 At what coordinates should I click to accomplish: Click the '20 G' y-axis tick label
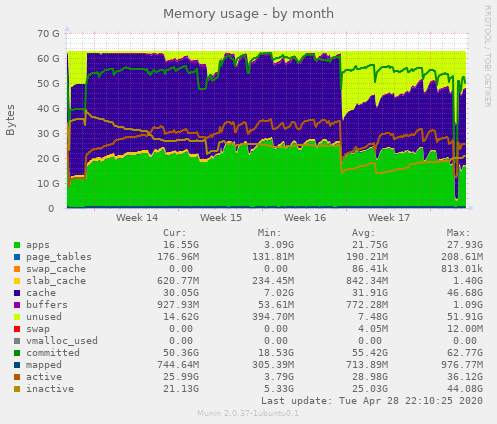tap(48, 159)
